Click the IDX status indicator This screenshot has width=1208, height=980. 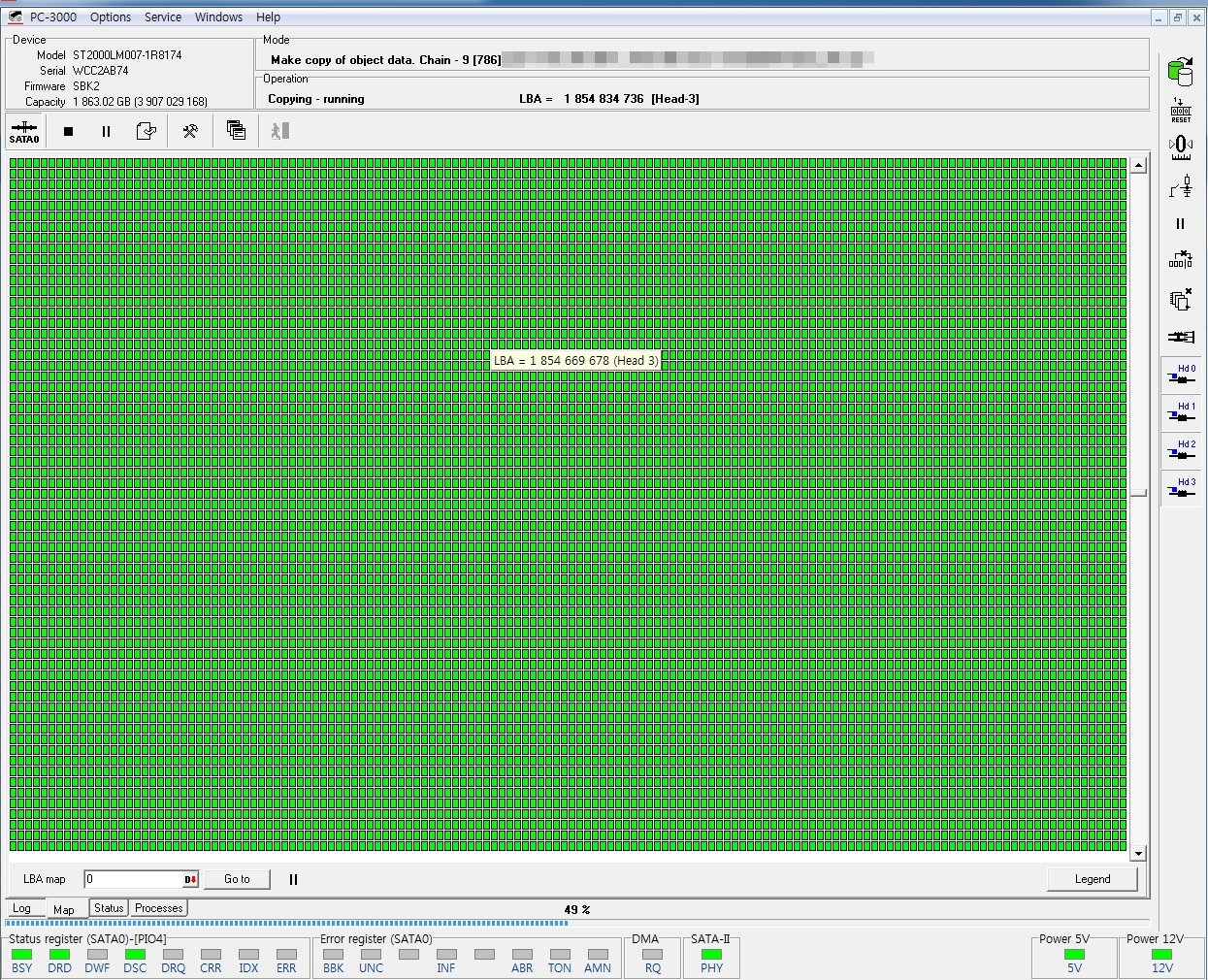point(248,955)
